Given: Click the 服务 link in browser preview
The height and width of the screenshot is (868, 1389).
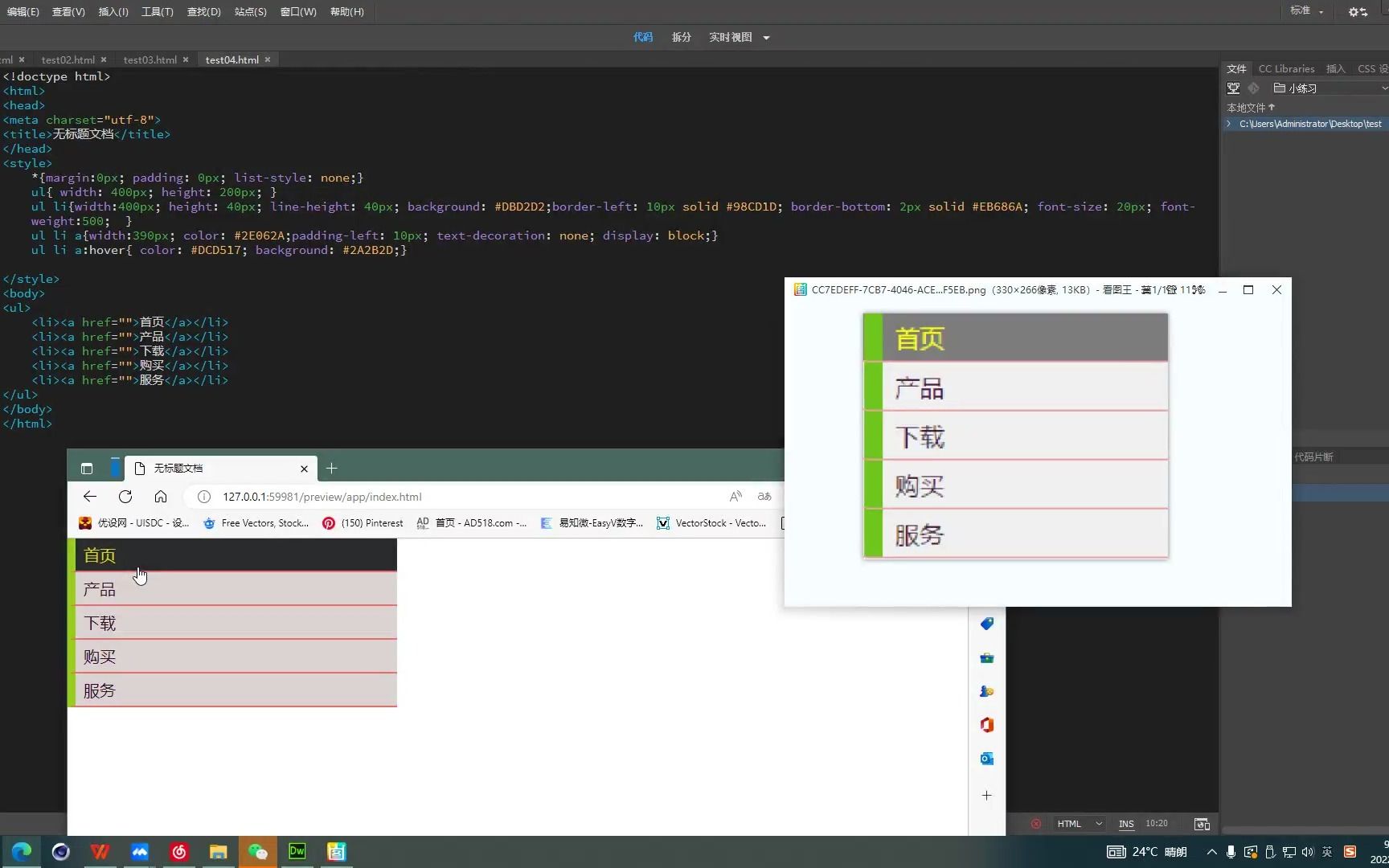Looking at the screenshot, I should point(100,690).
